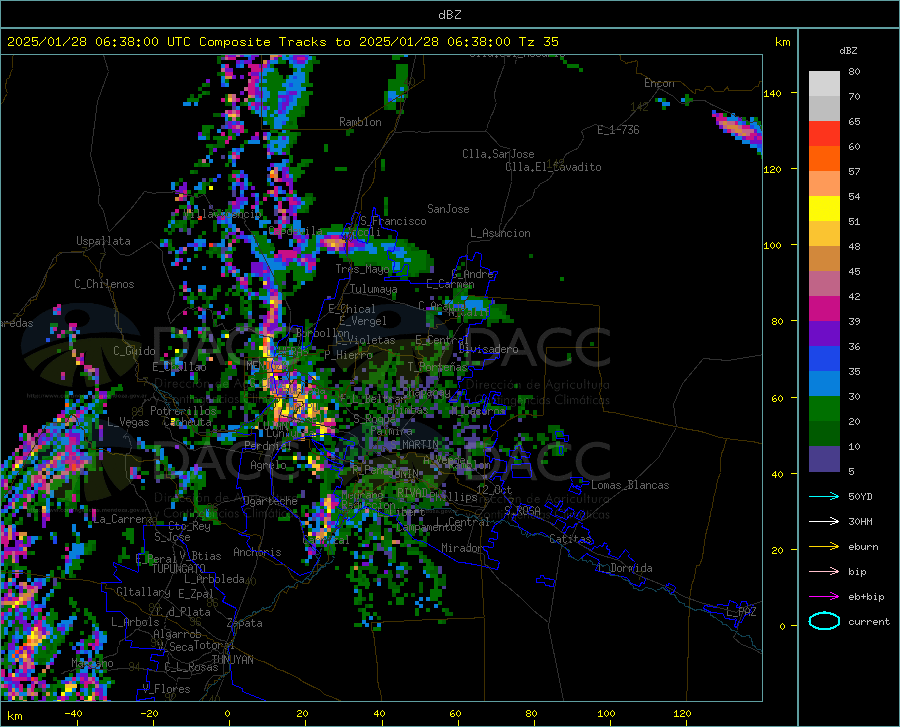Click the 'dBZ' heading above color scale
Image resolution: width=900 pixels, height=727 pixels.
[848, 50]
